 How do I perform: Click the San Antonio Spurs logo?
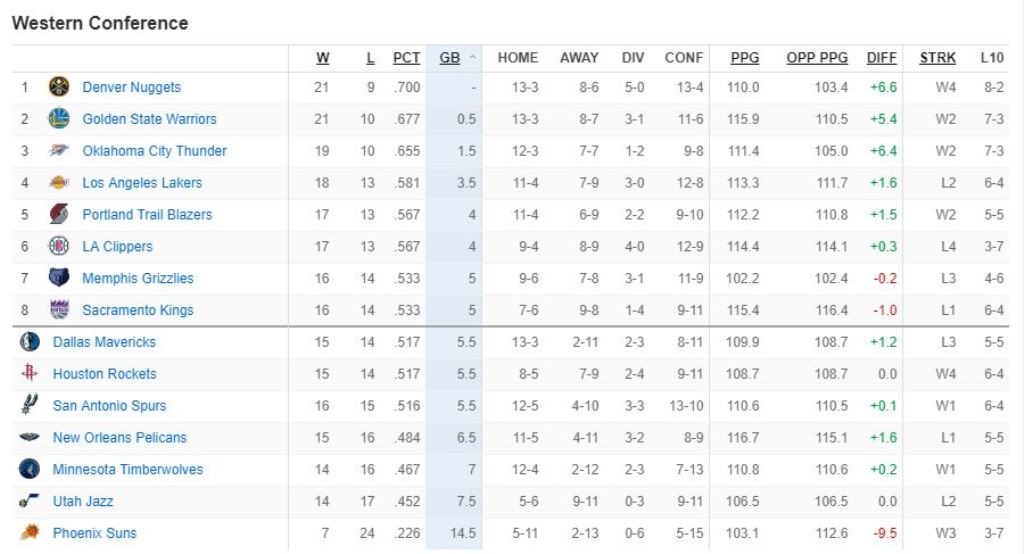pos(29,406)
